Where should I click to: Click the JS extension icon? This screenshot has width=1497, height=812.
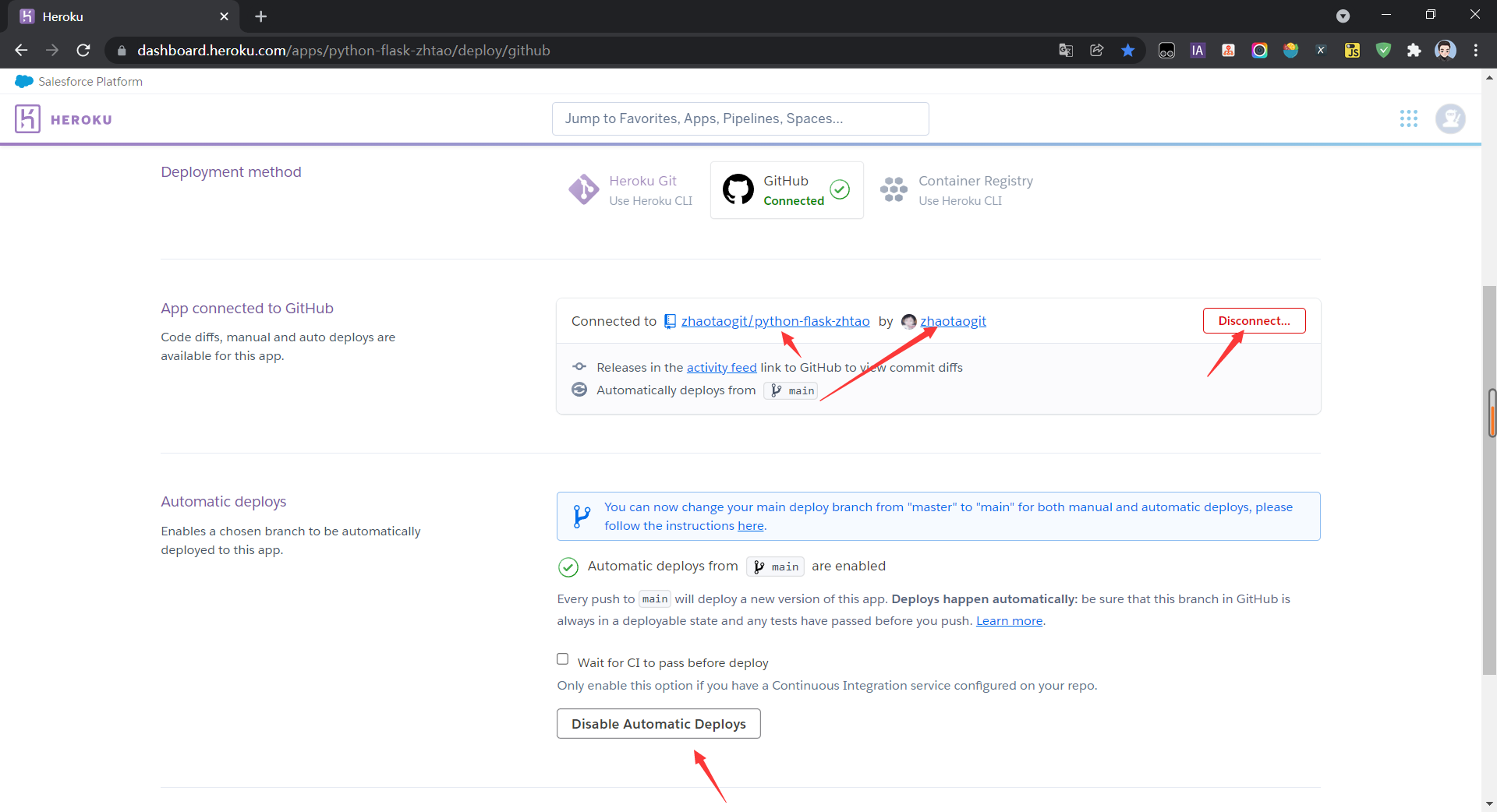click(1352, 51)
